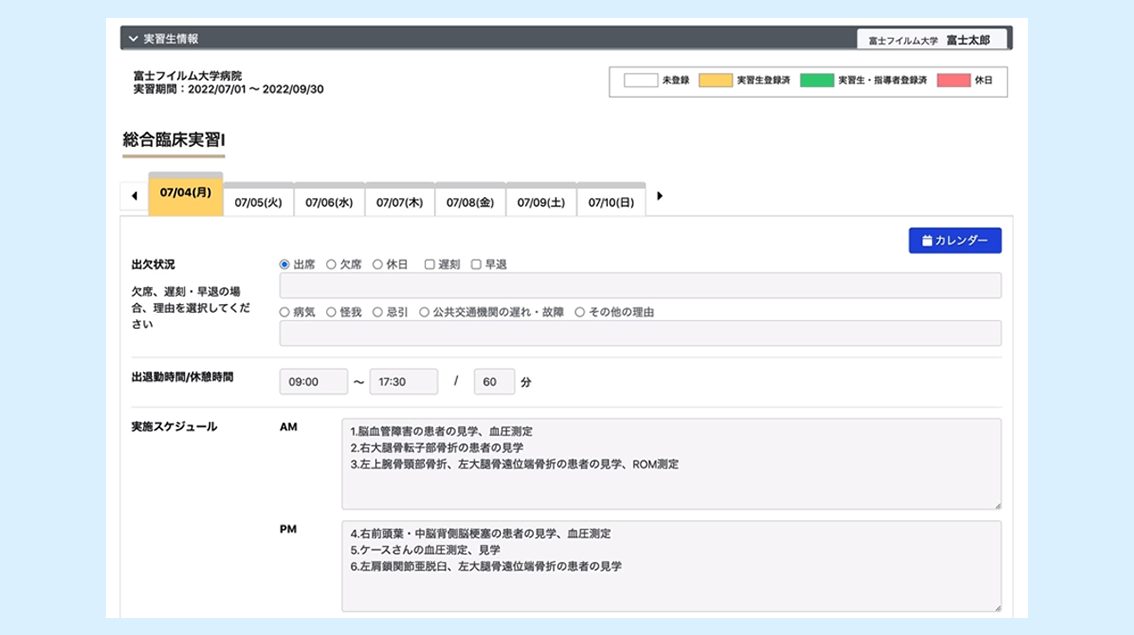Select the 出席 radio button

(285, 265)
